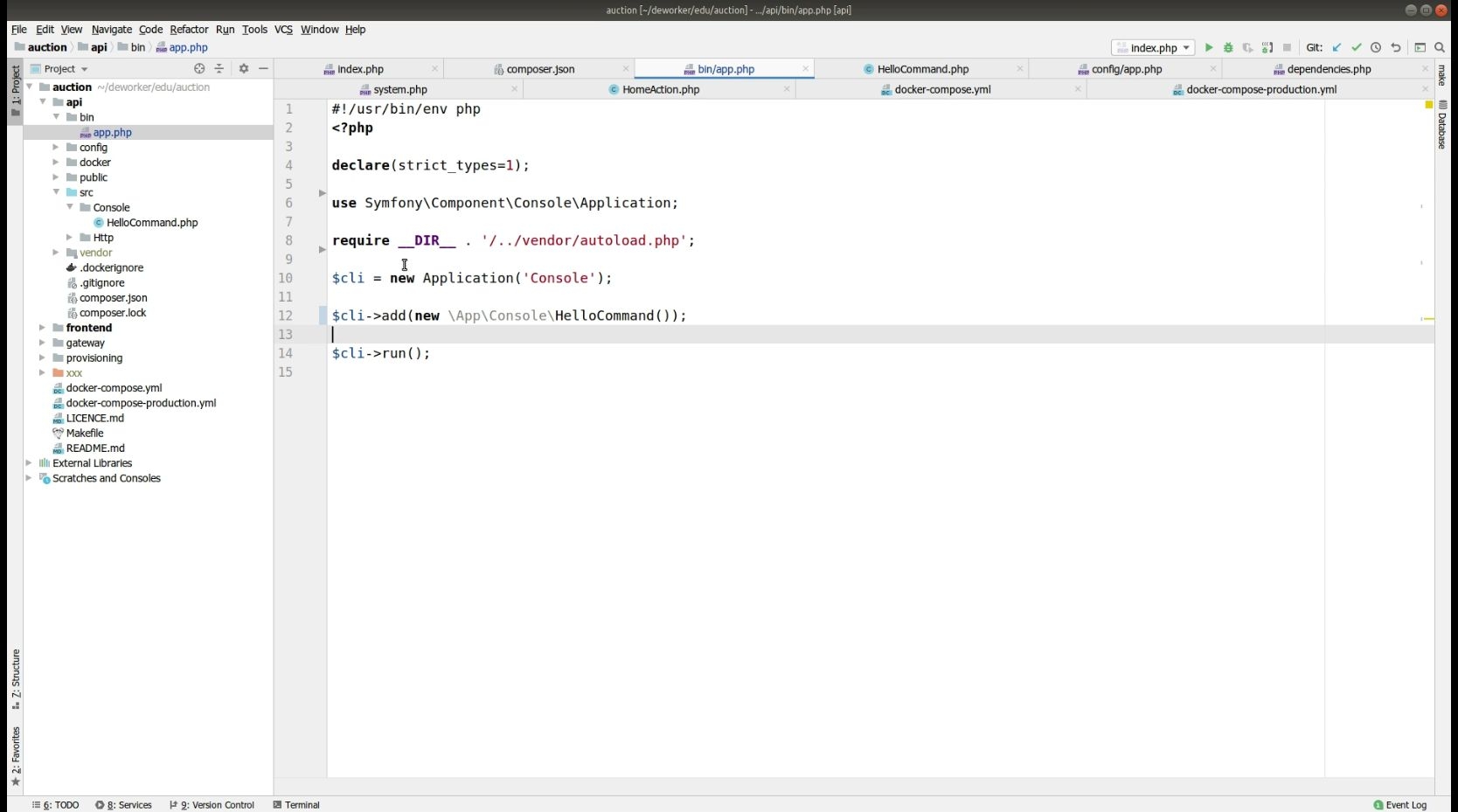Select the Makefile in project tree

[x=85, y=434]
